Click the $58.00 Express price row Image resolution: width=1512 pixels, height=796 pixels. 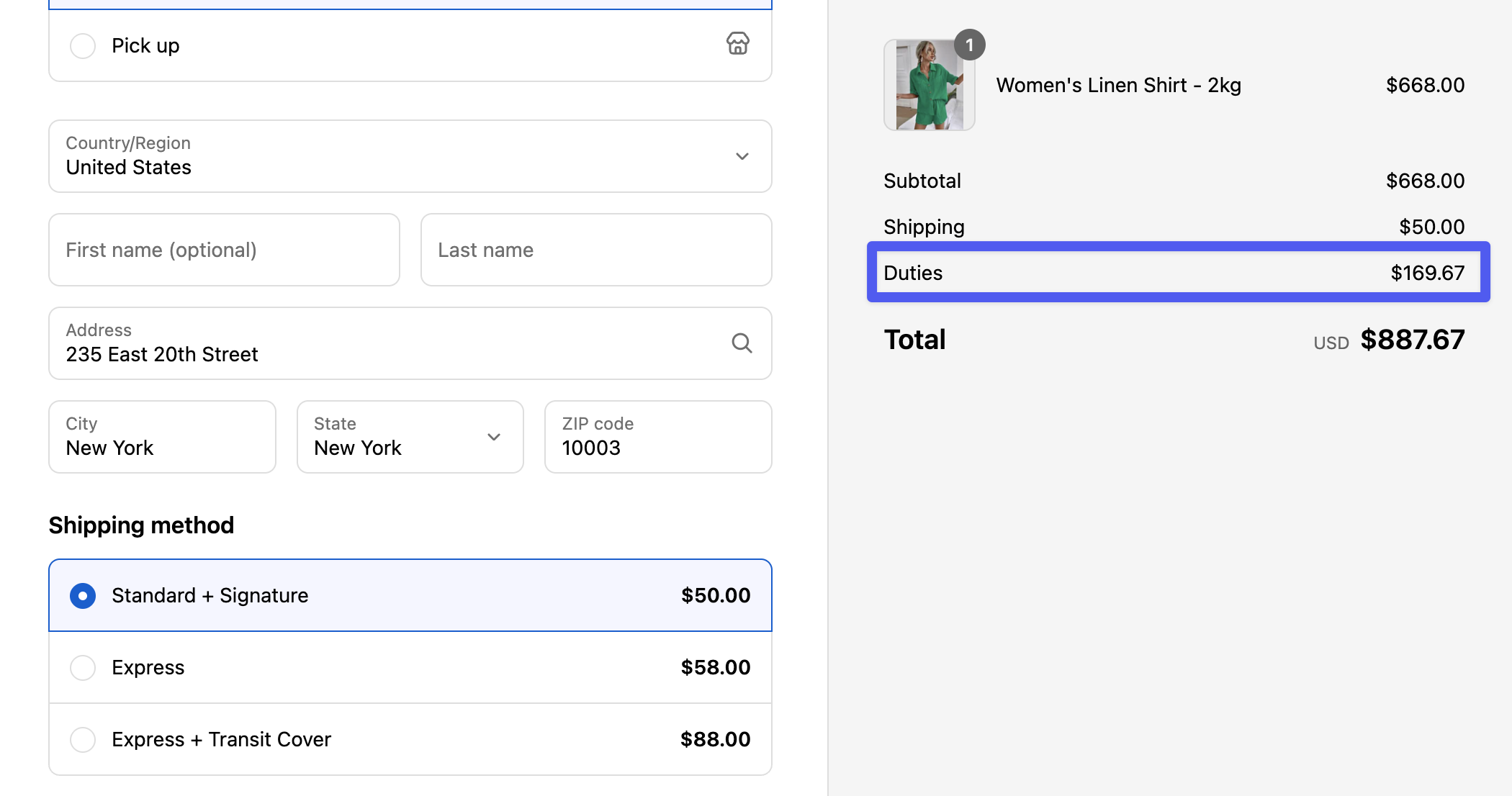coord(715,668)
